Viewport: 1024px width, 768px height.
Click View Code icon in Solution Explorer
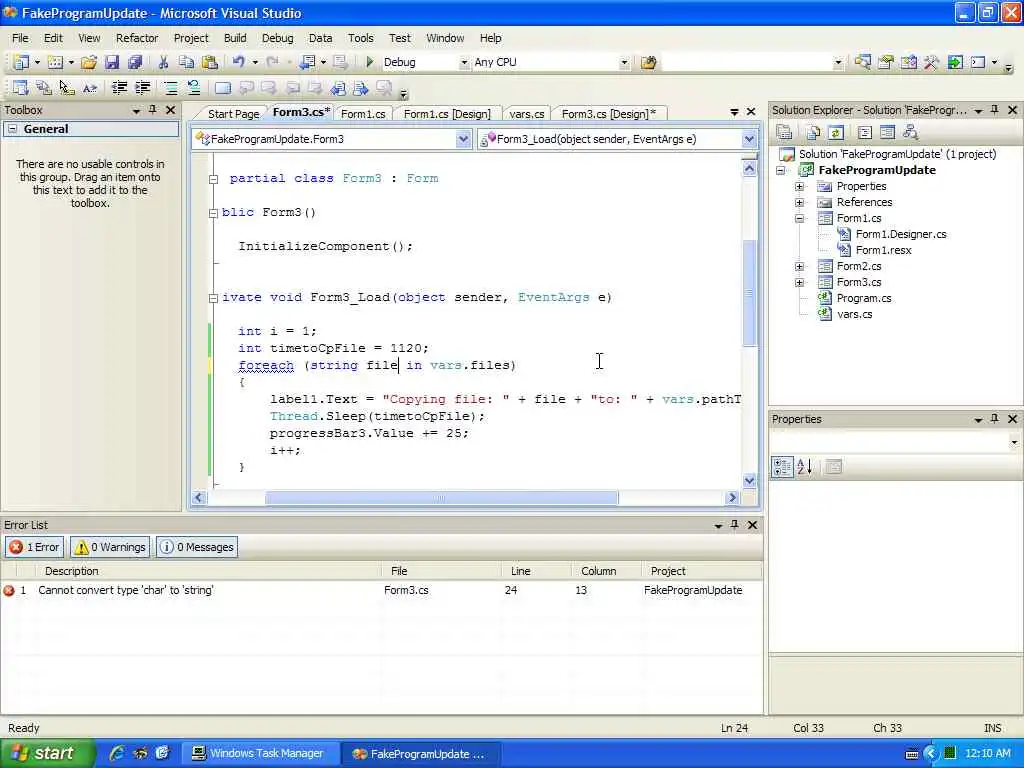pyautogui.click(x=865, y=133)
